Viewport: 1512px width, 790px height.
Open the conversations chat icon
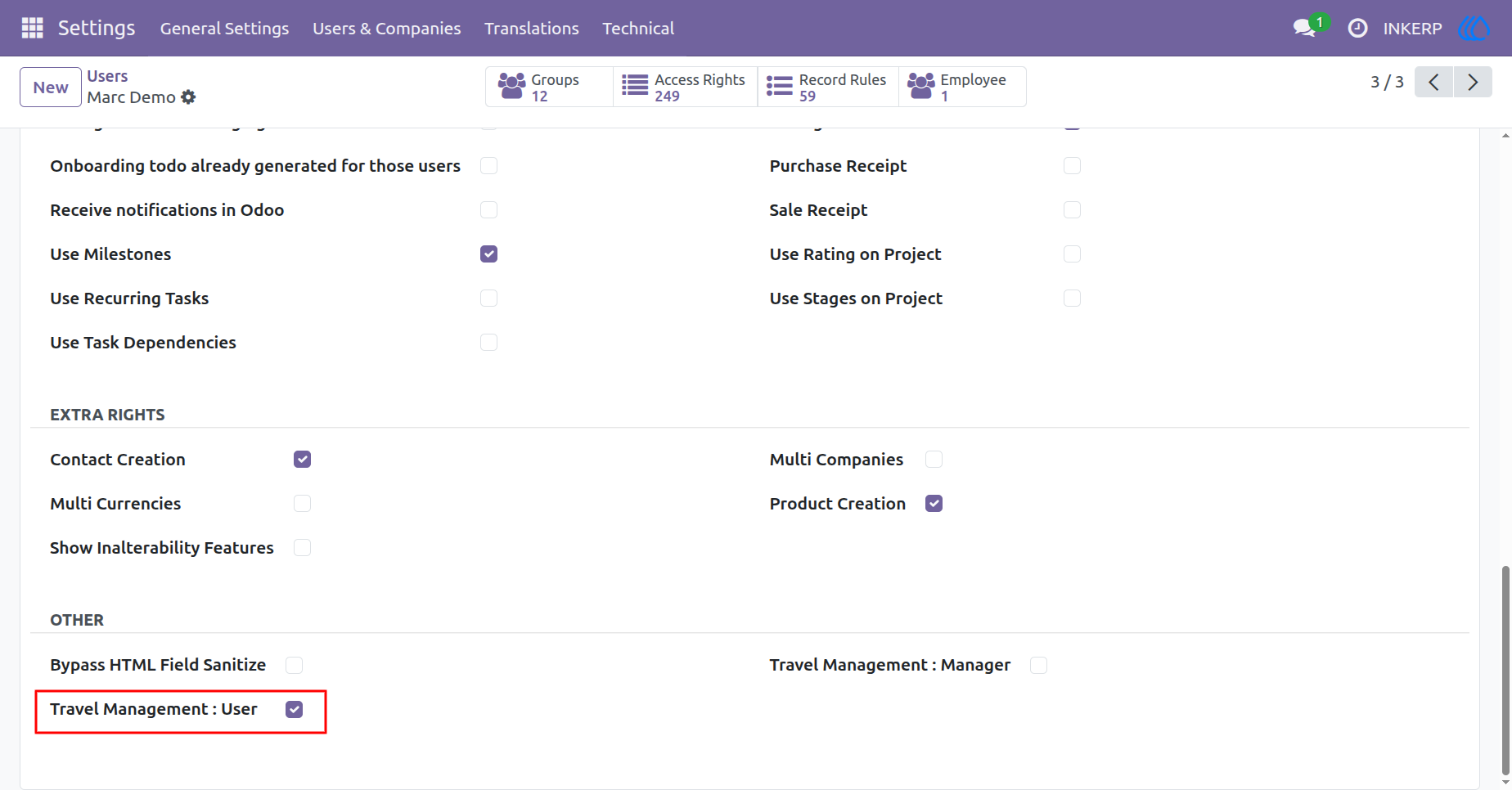(1304, 28)
